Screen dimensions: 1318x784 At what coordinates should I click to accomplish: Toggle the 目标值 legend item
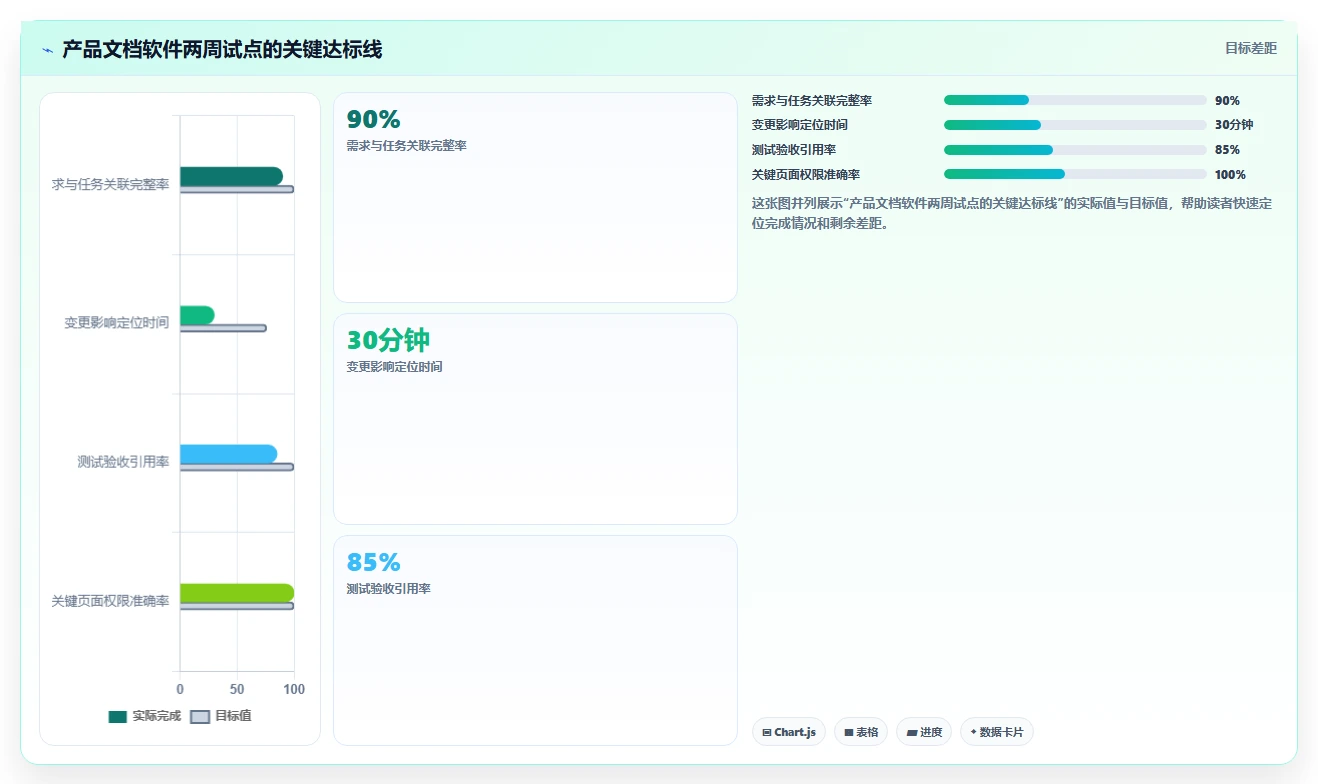(x=221, y=716)
